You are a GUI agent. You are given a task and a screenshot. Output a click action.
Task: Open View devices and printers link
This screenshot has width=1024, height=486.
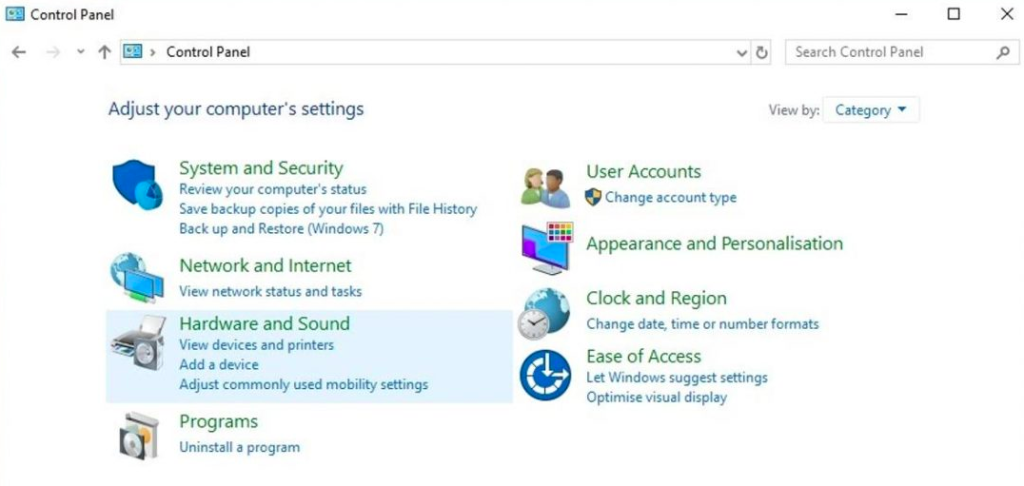point(257,344)
